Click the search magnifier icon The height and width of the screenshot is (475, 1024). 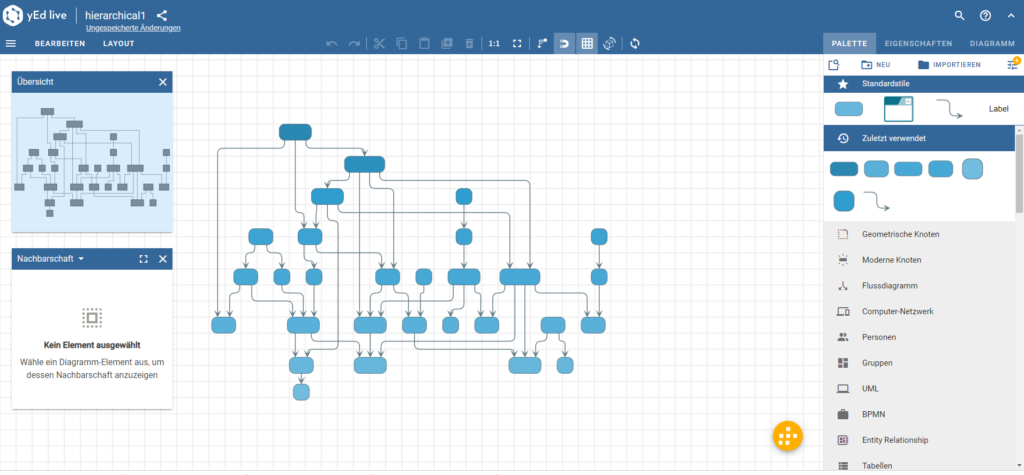[959, 16]
